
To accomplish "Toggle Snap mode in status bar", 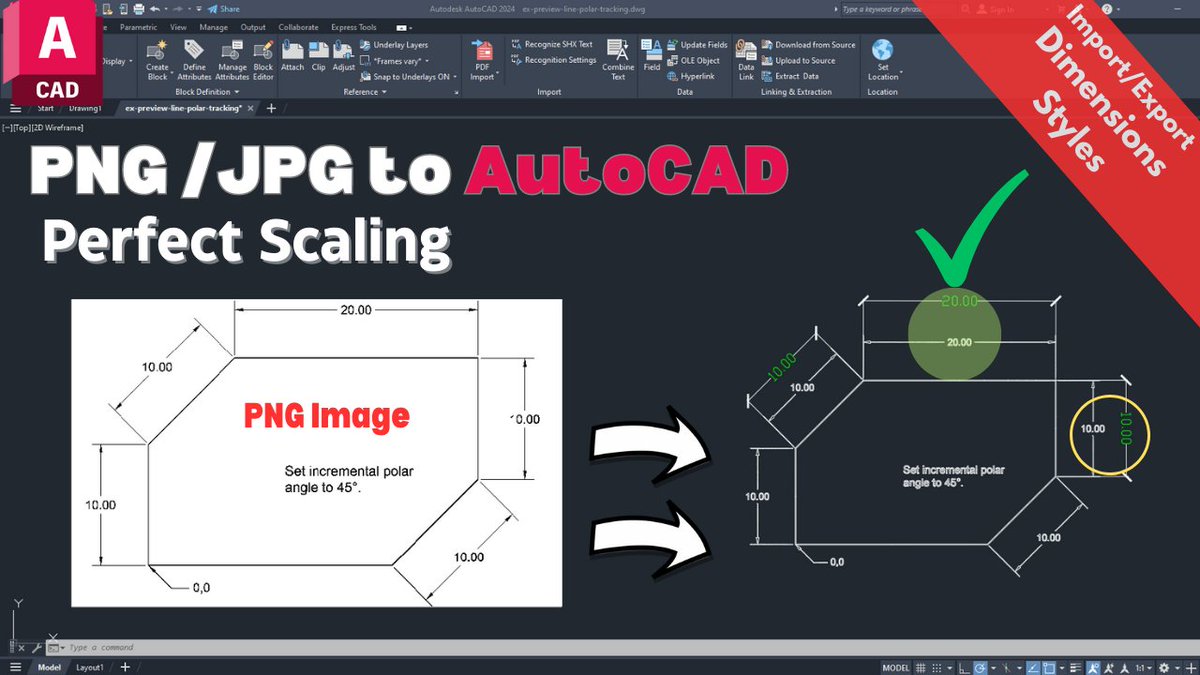I will [936, 667].
